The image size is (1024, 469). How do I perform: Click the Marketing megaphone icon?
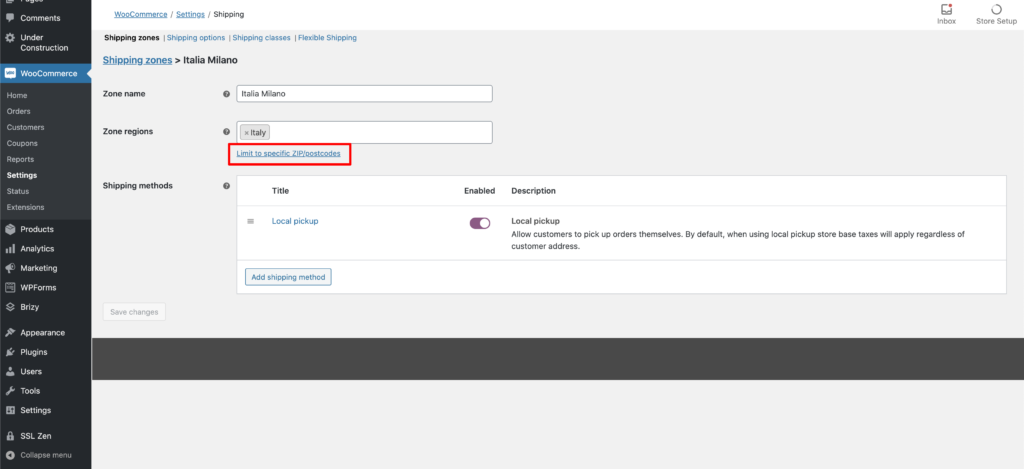pos(10,268)
